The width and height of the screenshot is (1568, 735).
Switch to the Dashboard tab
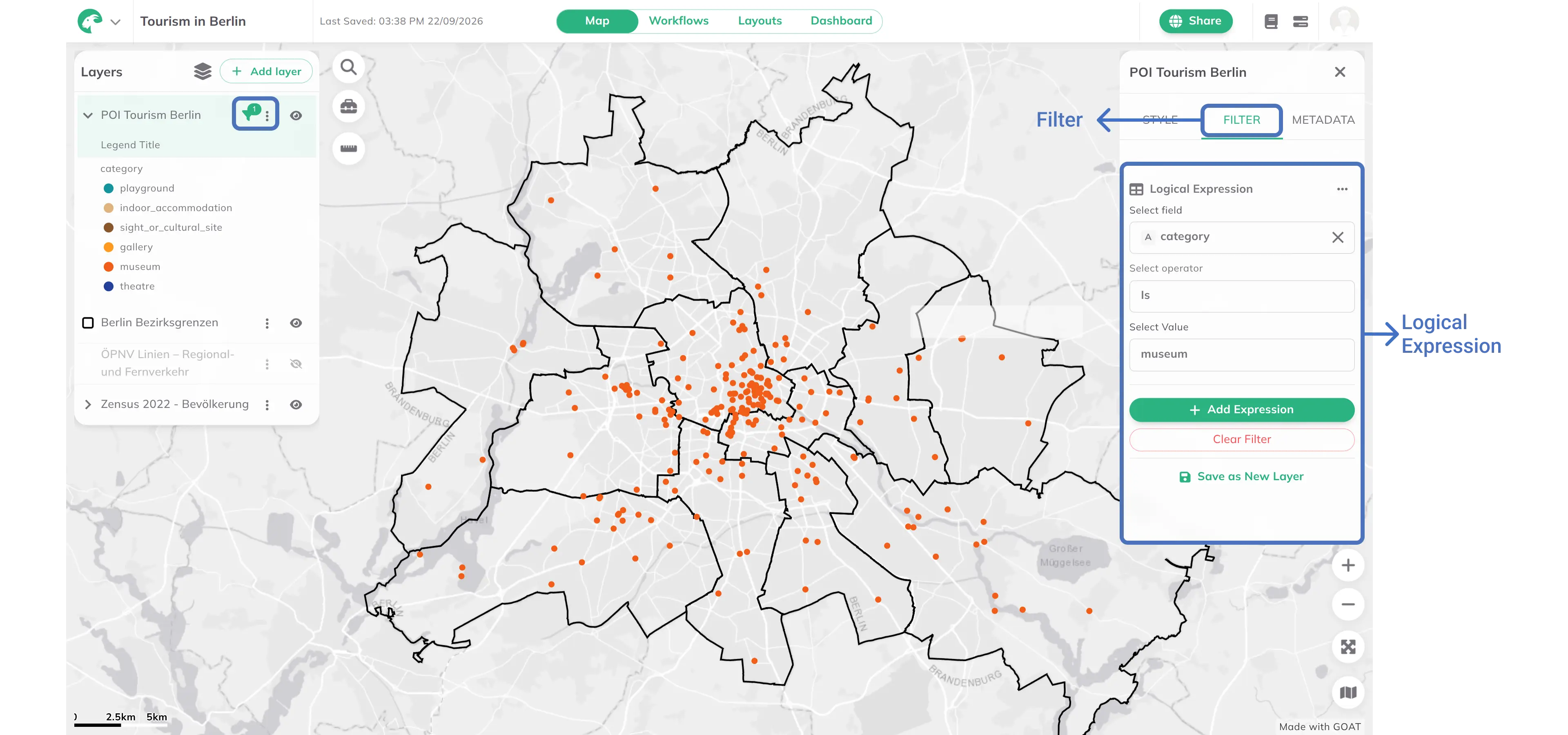841,21
